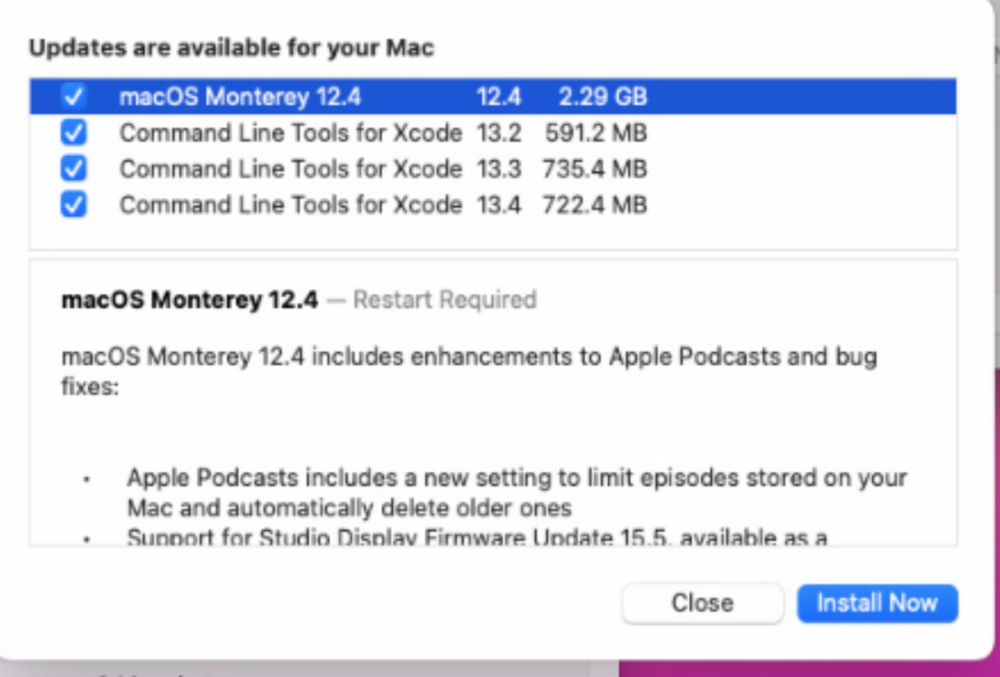This screenshot has width=1000, height=677.
Task: Toggle Command Line Tools for Xcode 13.3 checkbox
Action: (x=73, y=169)
